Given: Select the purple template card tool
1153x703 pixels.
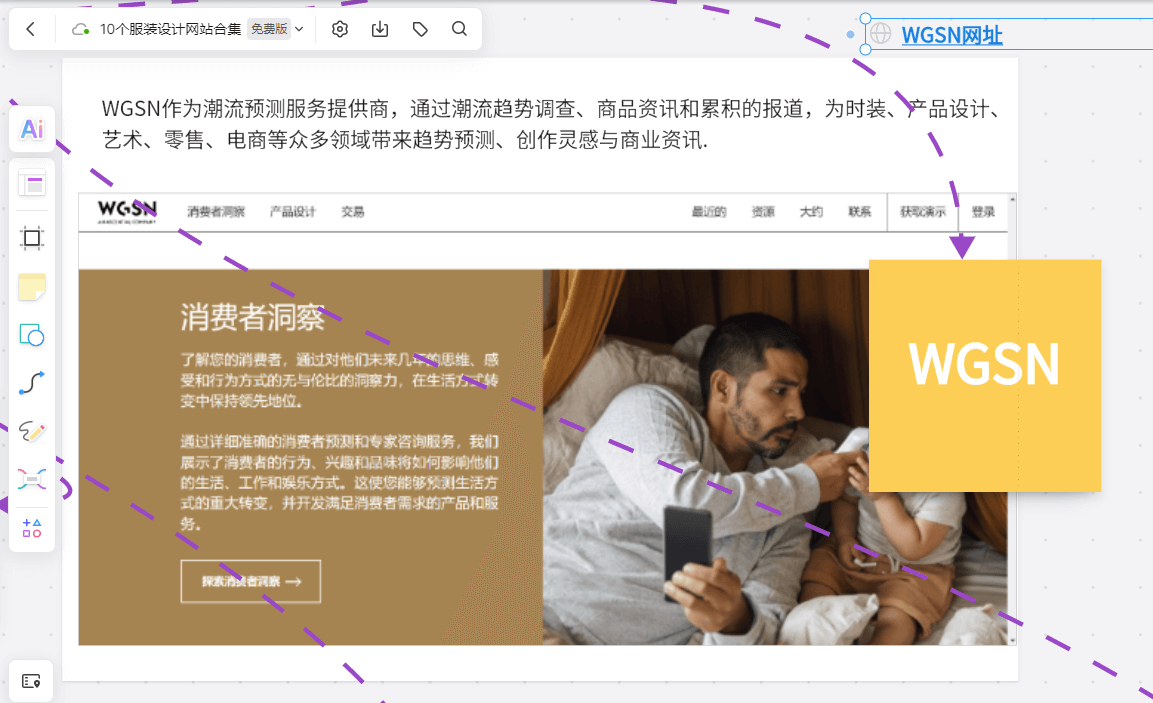Looking at the screenshot, I should pos(32,184).
